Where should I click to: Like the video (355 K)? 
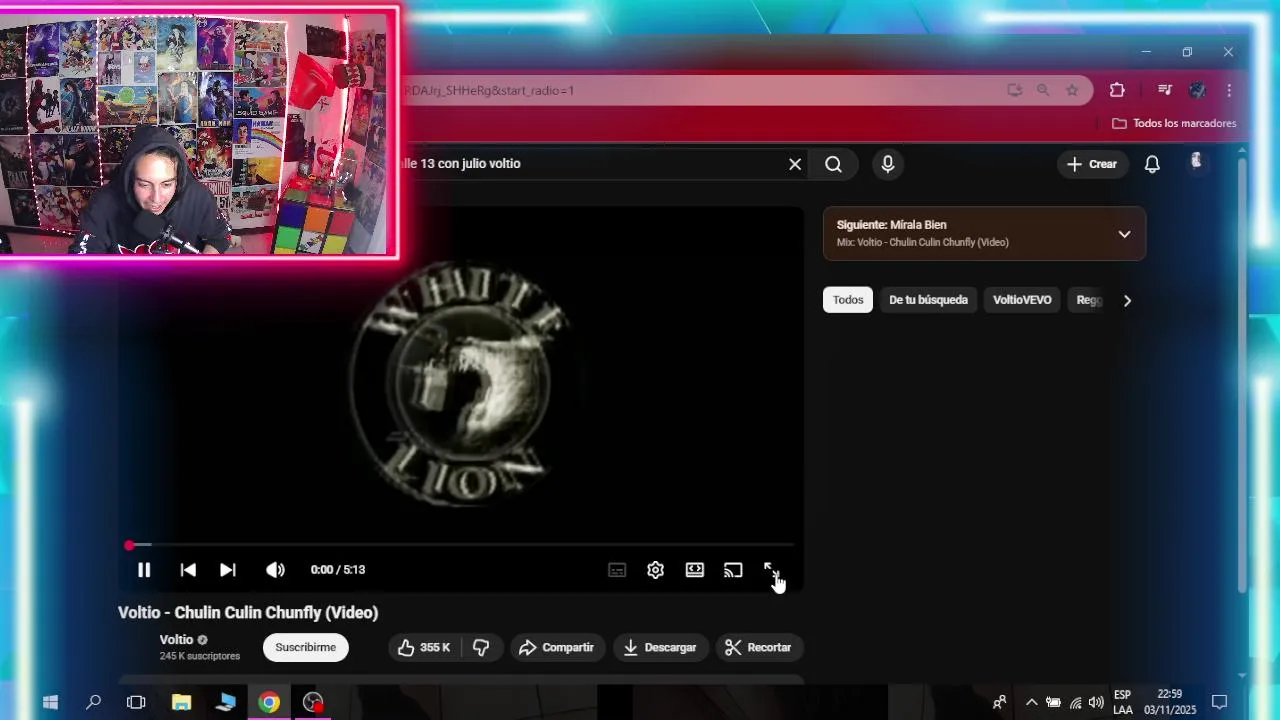tap(424, 647)
